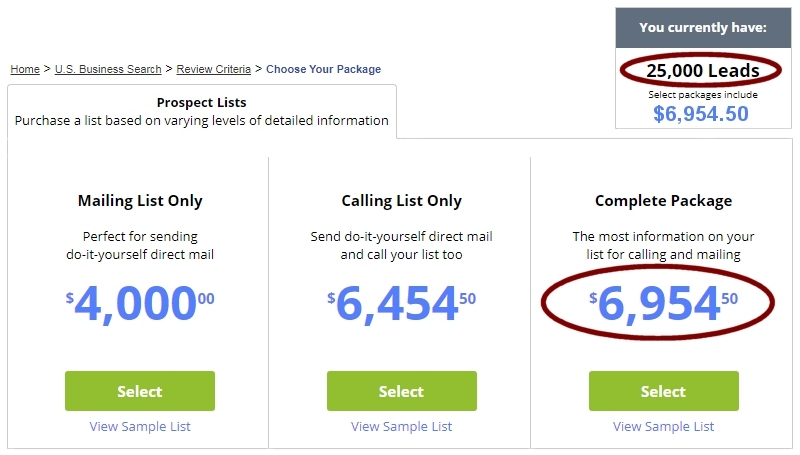This screenshot has width=800, height=455.
Task: Click the Complete Package heading
Action: [x=663, y=201]
